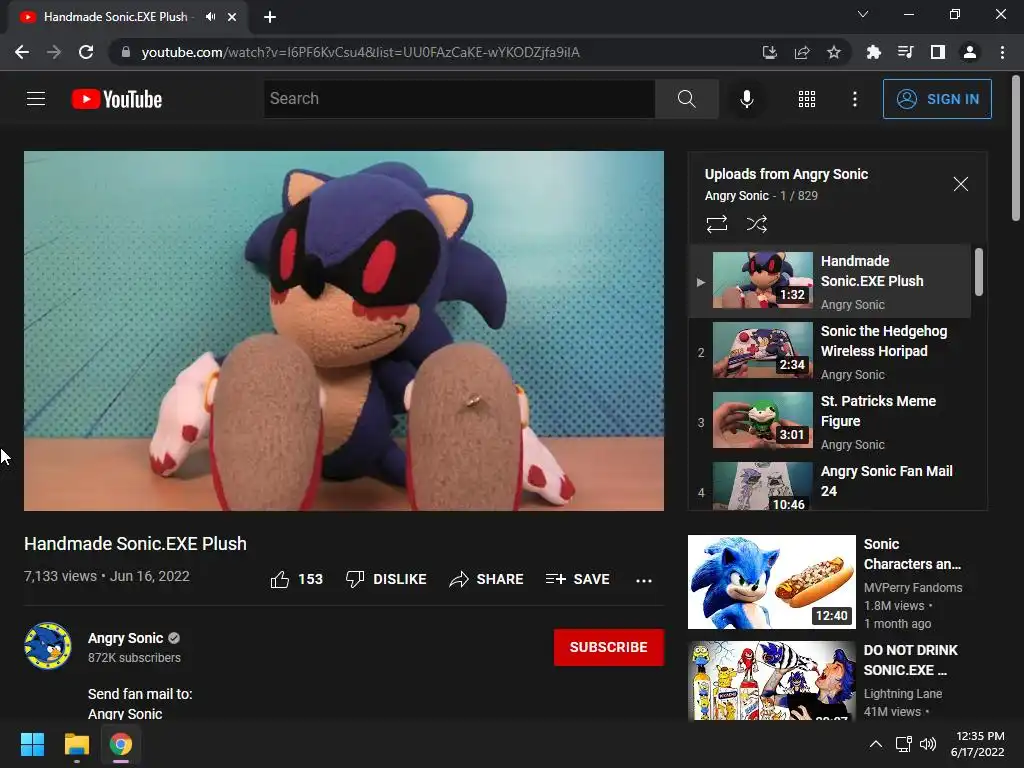Screen dimensions: 1024x768
Task: Open Windows Start menu
Action: click(x=32, y=744)
